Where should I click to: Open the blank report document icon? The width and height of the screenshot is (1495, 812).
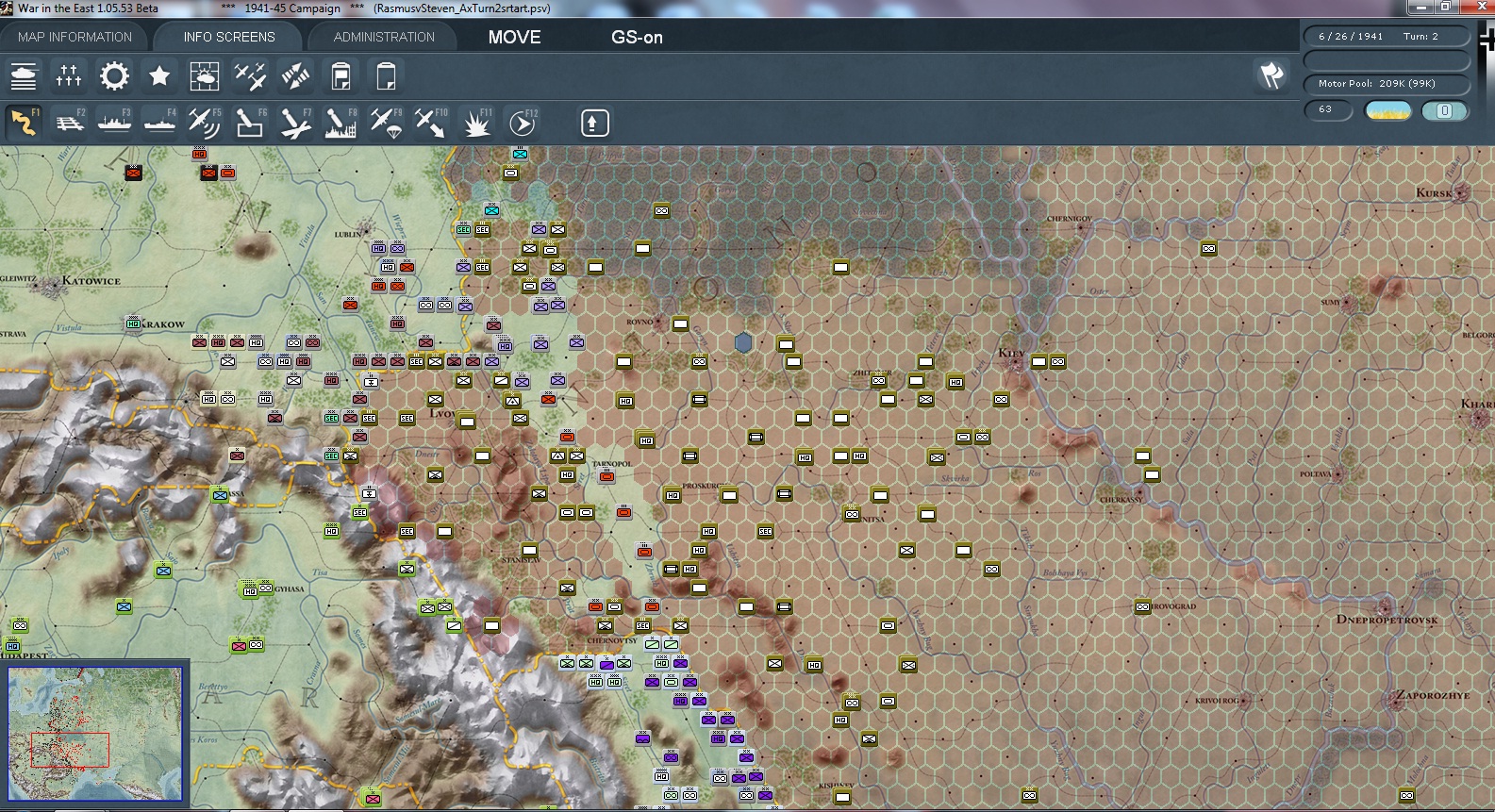[386, 76]
